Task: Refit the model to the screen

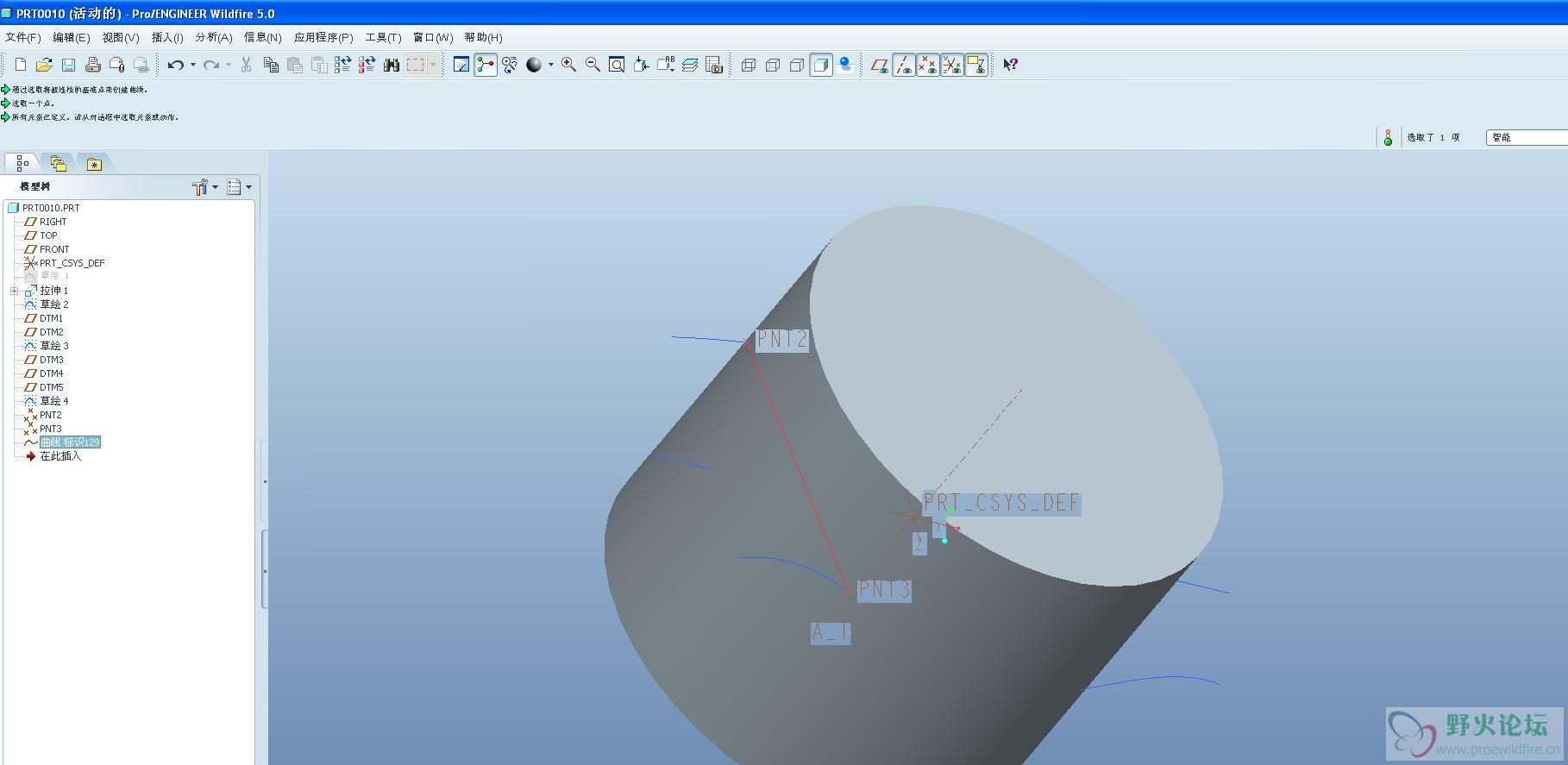Action: click(617, 65)
